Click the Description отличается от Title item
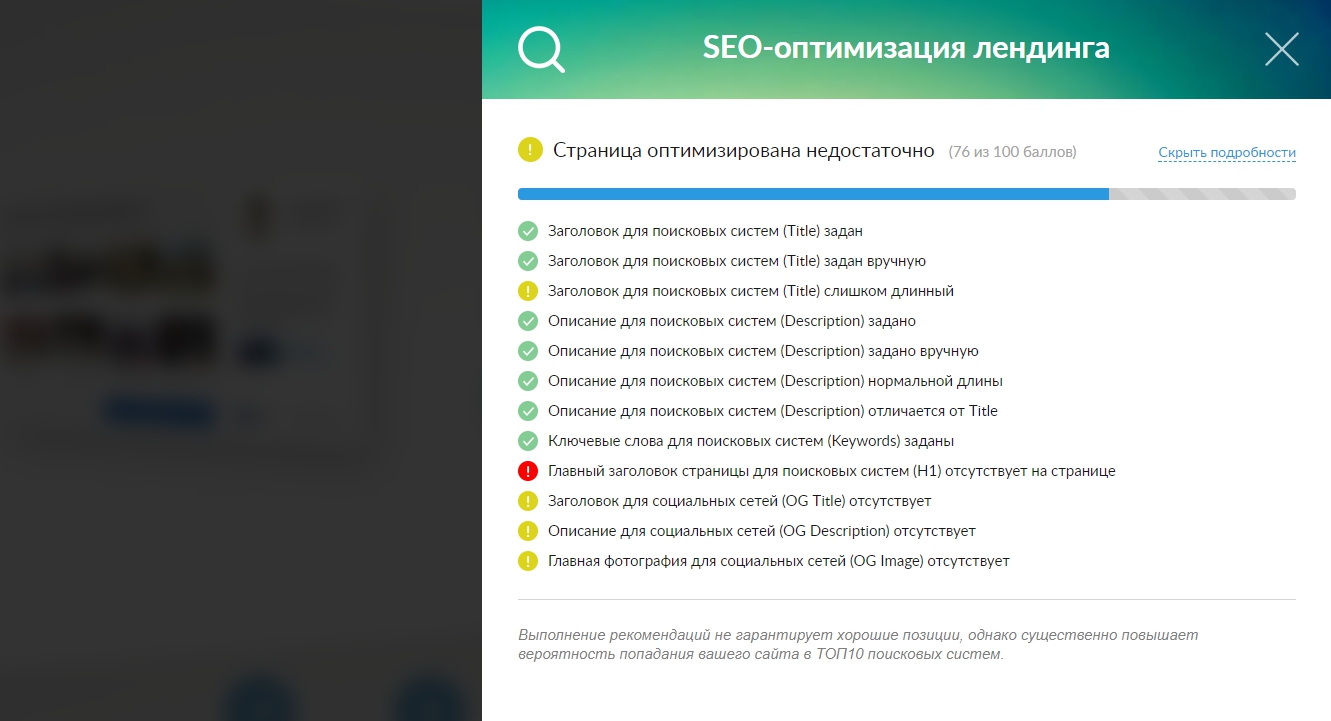This screenshot has width=1331, height=721. coord(772,411)
